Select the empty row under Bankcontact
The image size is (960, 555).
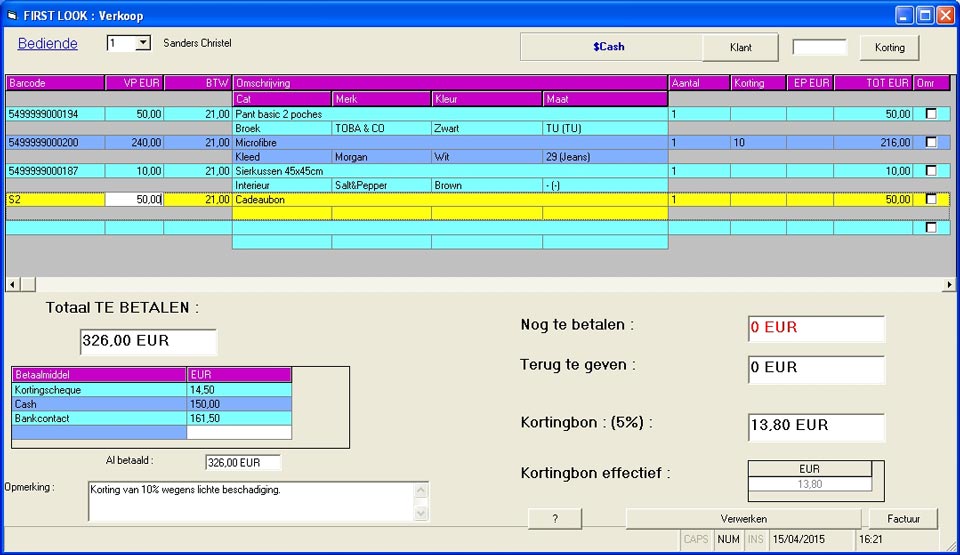(x=98, y=432)
